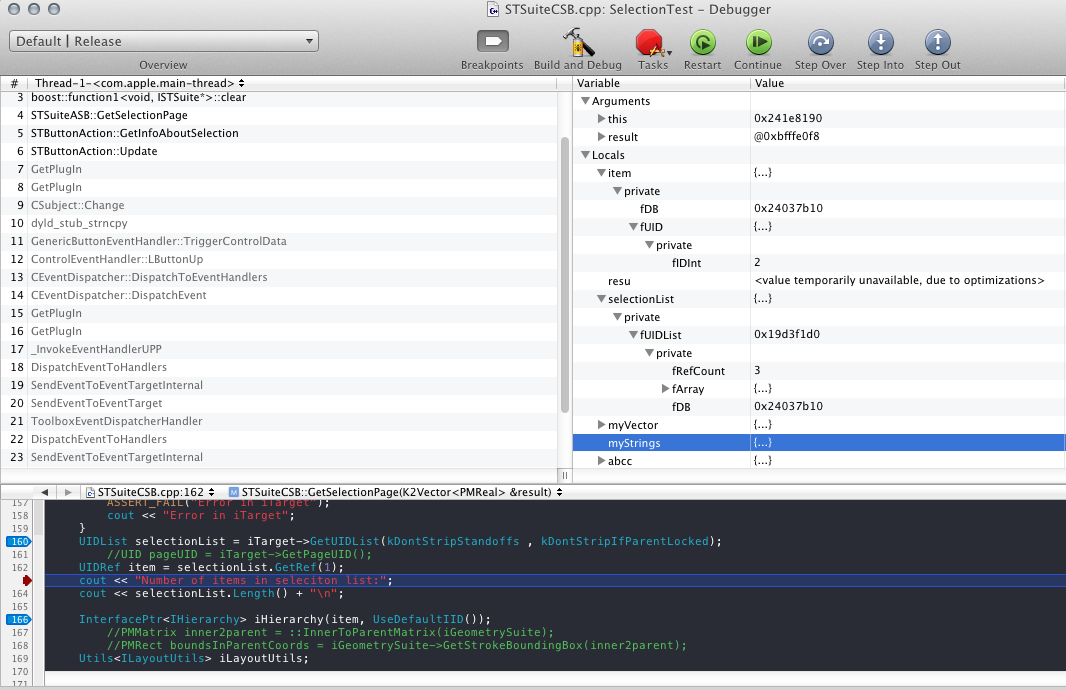
Task: Go forward in editor history arrow
Action: (68, 492)
